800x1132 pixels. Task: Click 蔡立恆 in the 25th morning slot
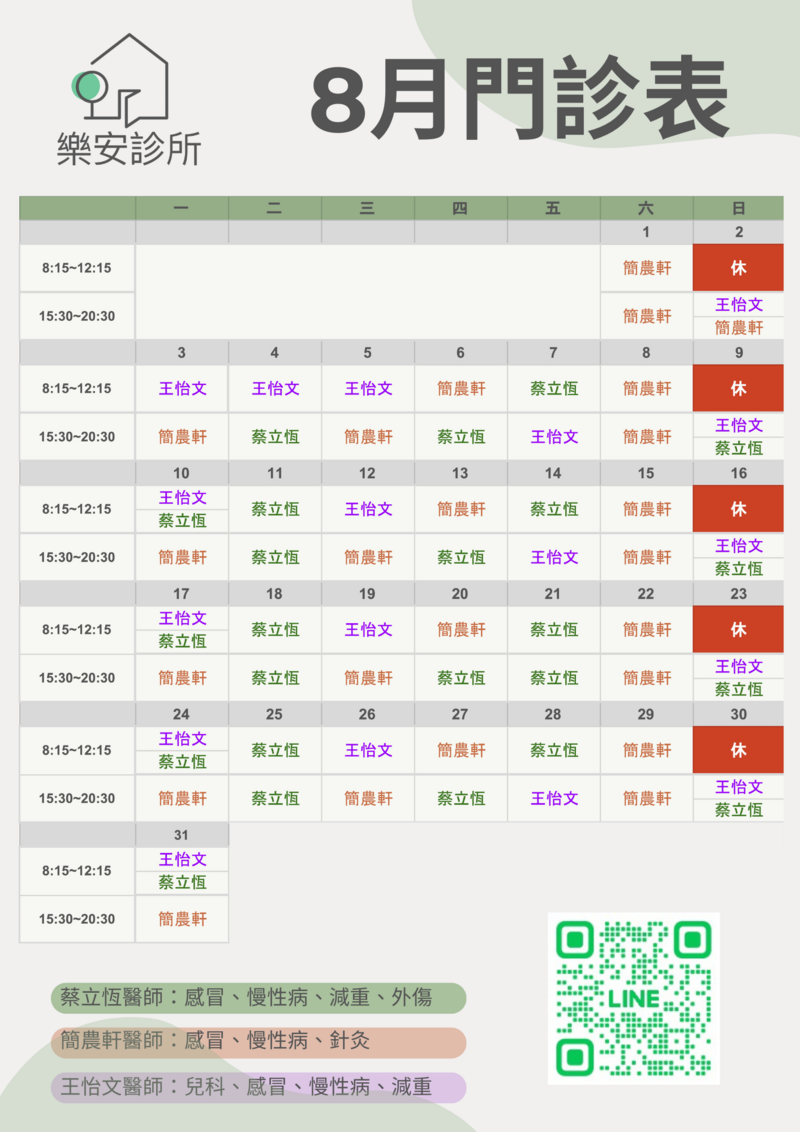point(275,750)
